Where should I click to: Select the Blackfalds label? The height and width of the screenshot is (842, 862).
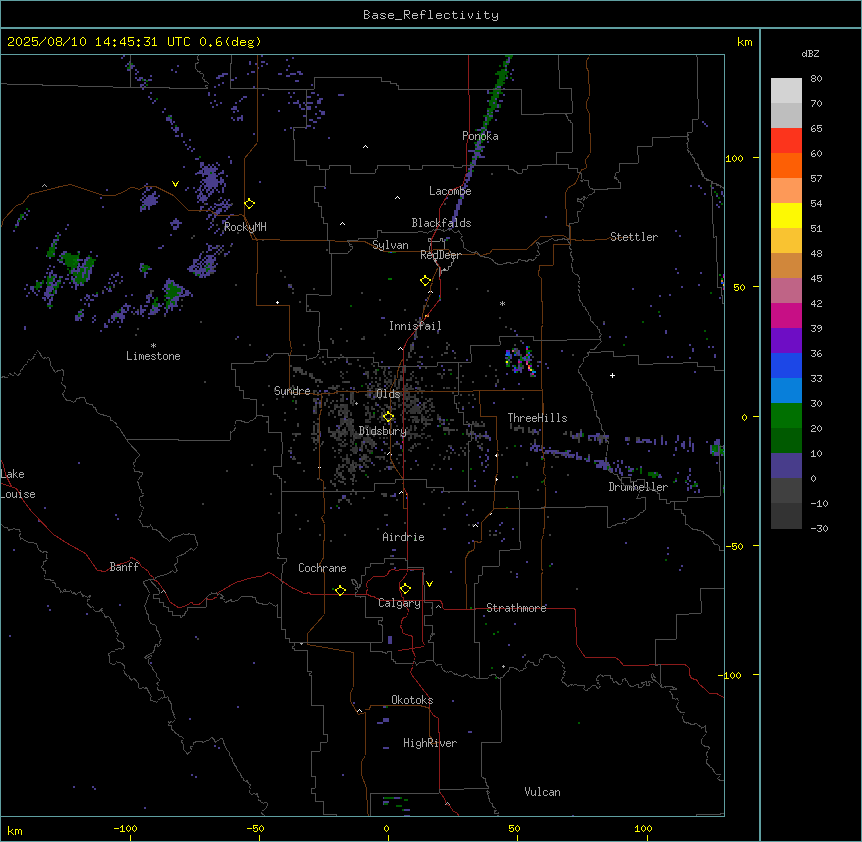[x=441, y=223]
